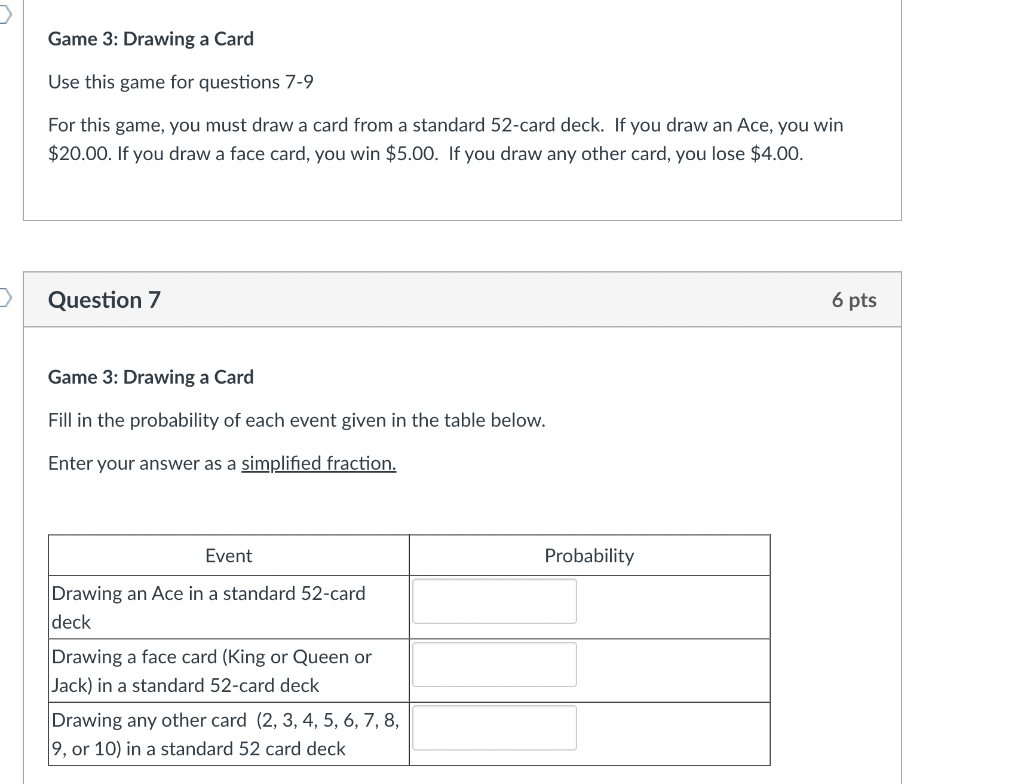
Task: Click the underlined simplified fraction text
Action: (318, 462)
